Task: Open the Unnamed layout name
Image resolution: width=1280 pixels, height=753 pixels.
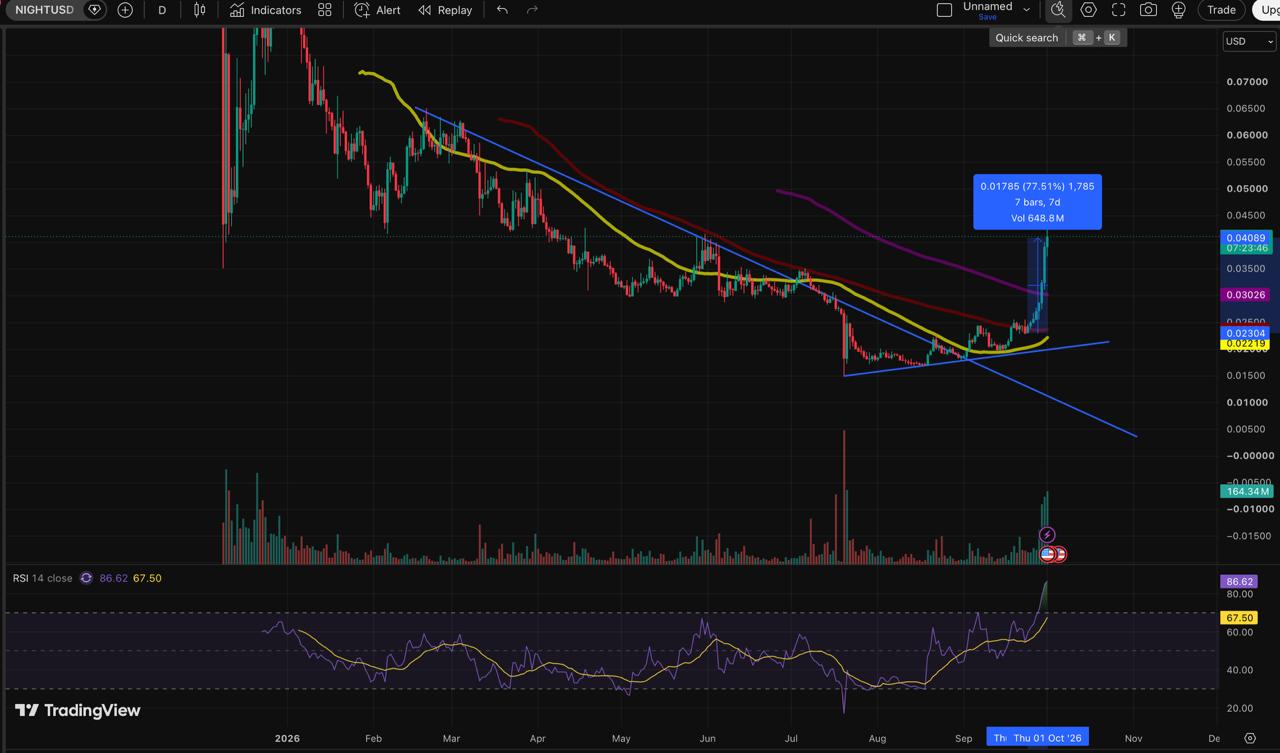Action: coord(987,6)
